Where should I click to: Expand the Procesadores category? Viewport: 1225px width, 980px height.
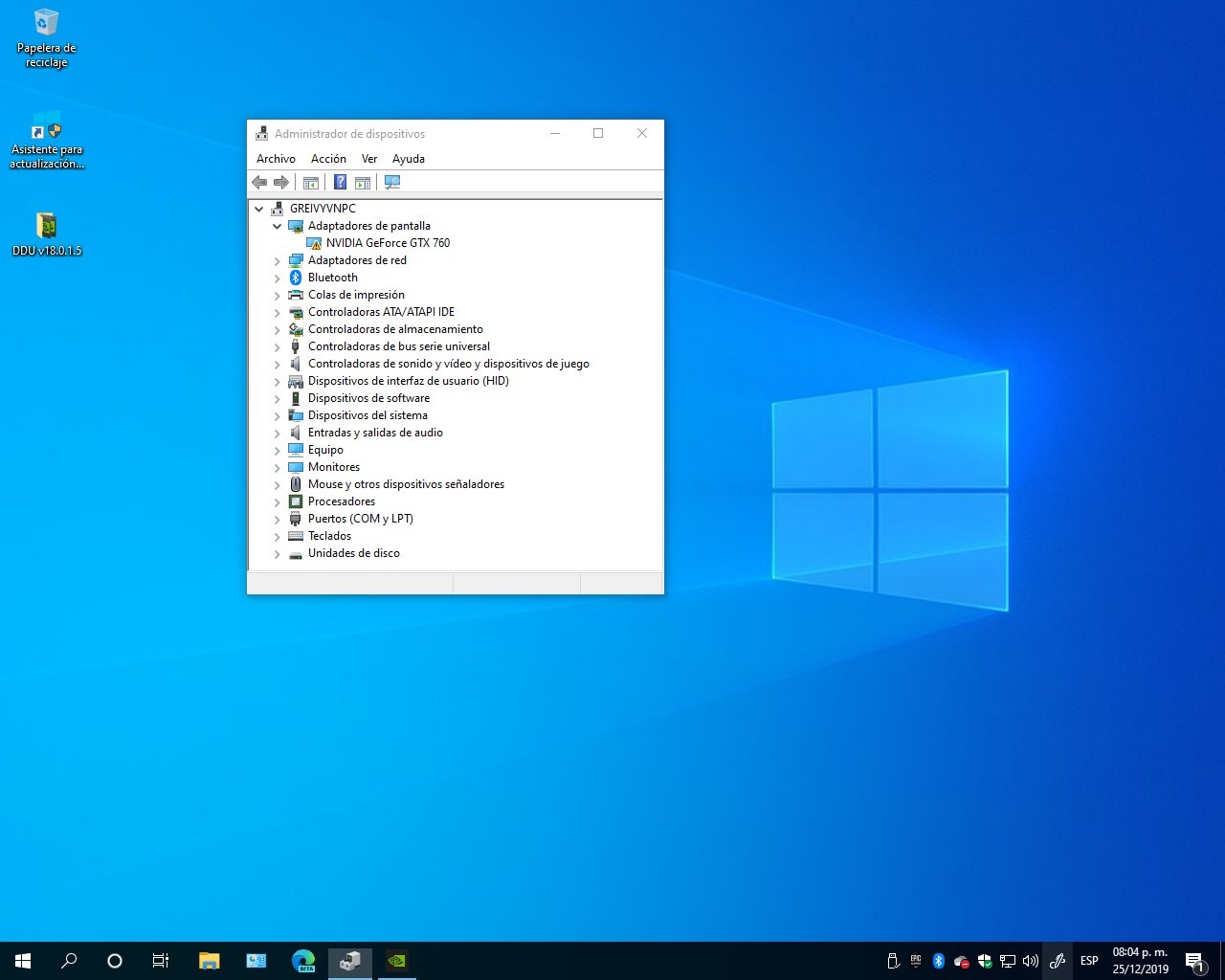click(278, 502)
